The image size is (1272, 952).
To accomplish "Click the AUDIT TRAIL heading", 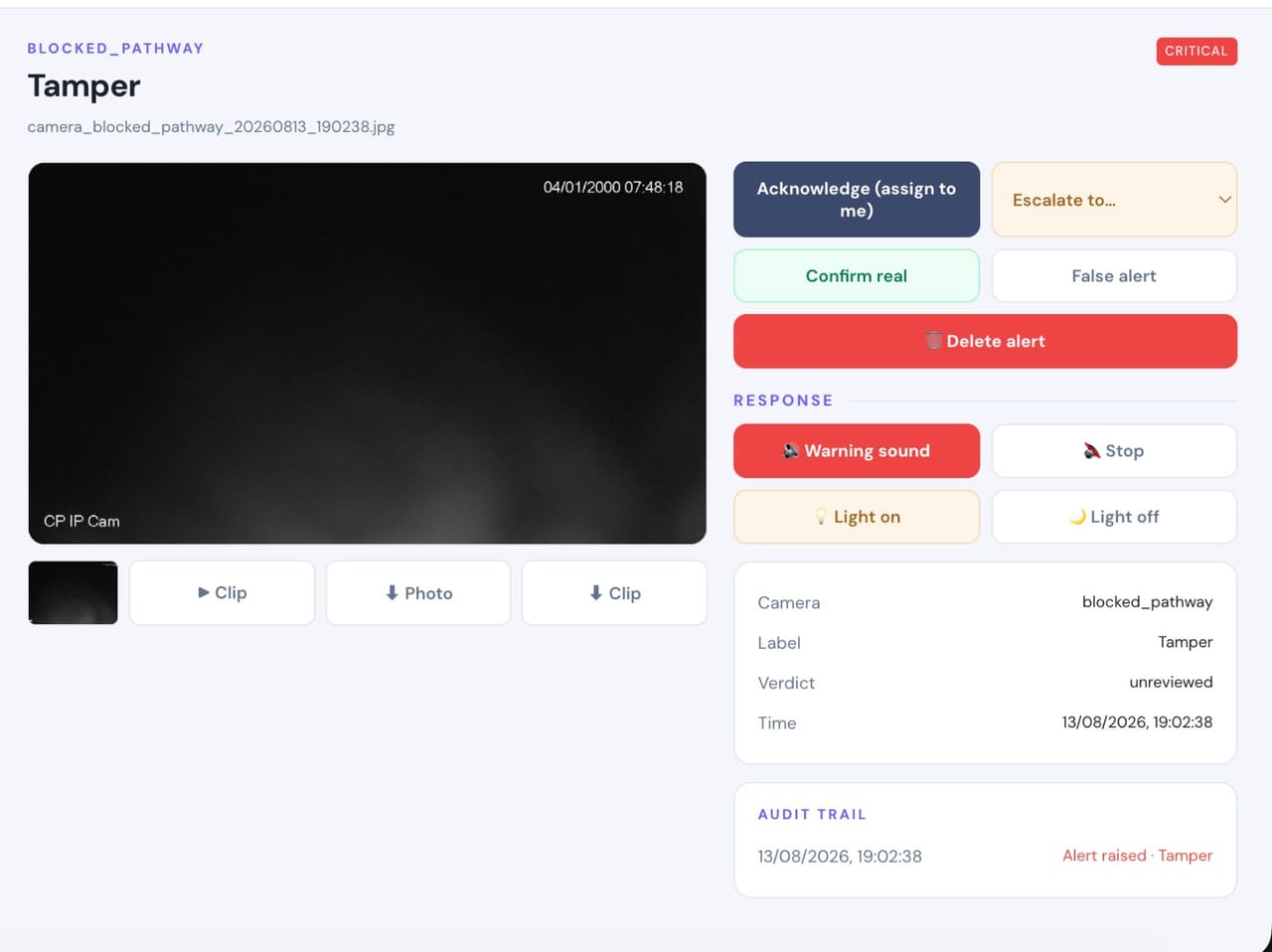I will point(812,815).
